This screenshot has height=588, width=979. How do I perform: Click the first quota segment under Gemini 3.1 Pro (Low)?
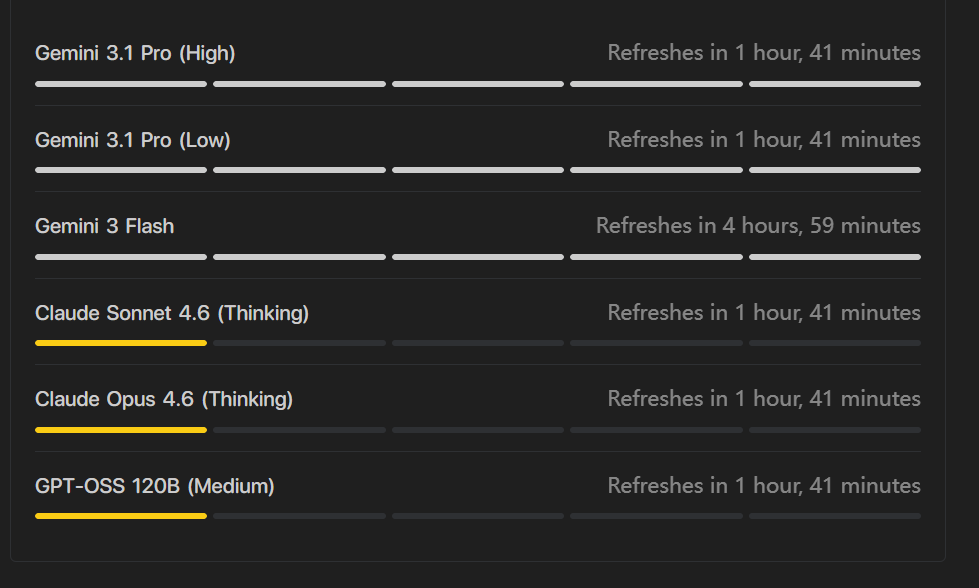pos(121,170)
